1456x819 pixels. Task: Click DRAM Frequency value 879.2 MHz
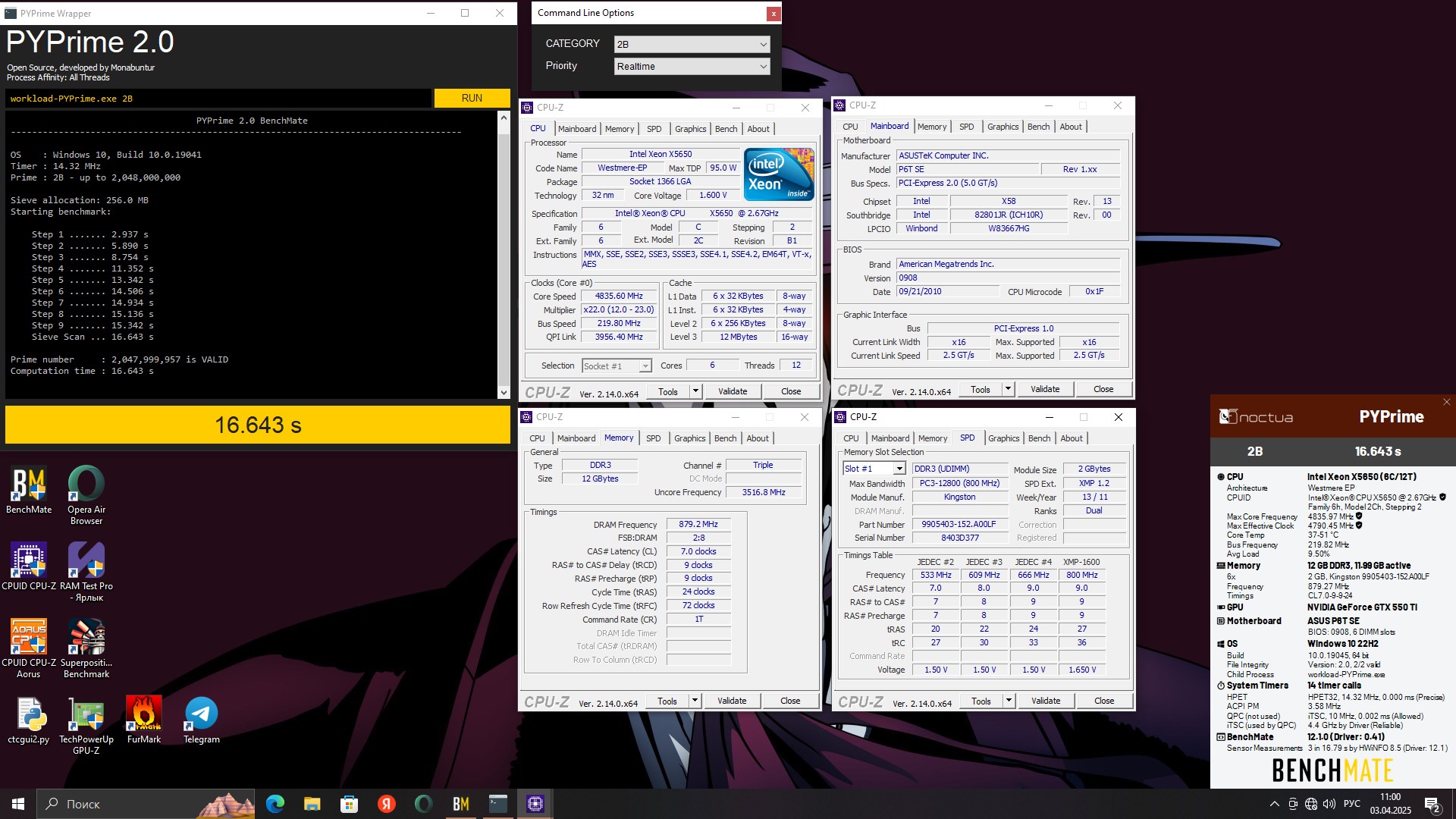pos(698,524)
